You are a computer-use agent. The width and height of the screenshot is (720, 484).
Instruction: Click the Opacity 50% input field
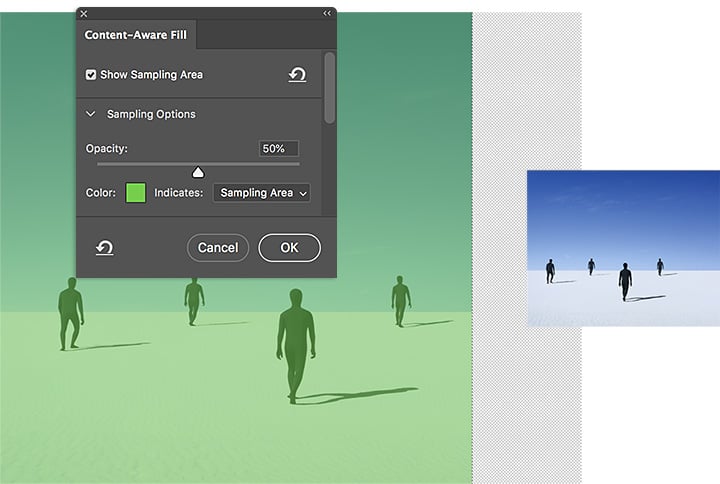pyautogui.click(x=279, y=148)
